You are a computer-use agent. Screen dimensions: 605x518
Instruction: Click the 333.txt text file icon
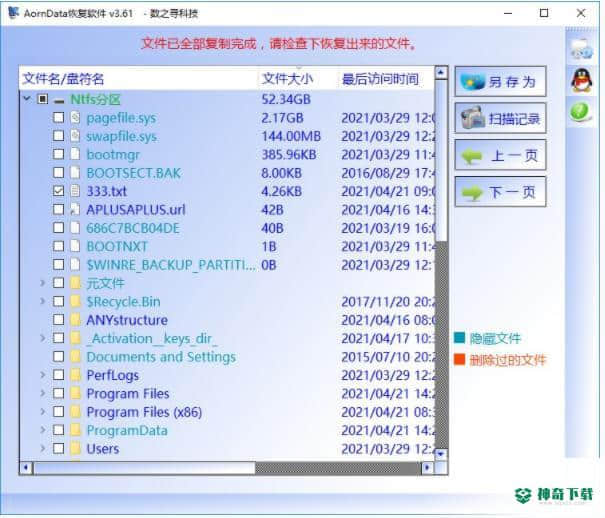click(x=75, y=191)
